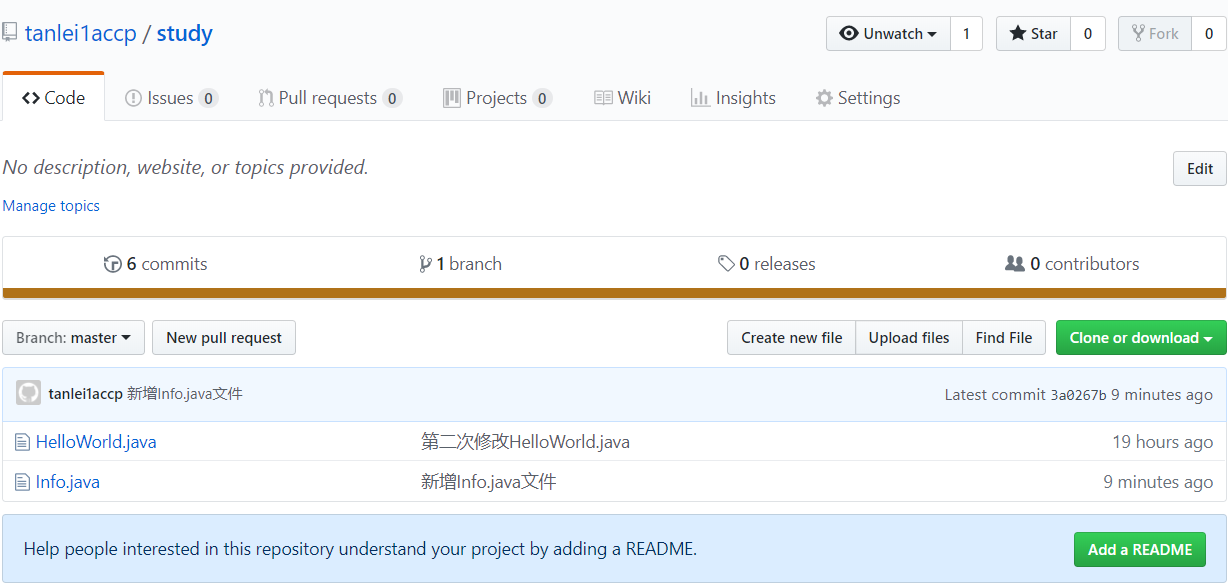Click the commit author name tanlei1accp
The height and width of the screenshot is (584, 1228).
[85, 394]
